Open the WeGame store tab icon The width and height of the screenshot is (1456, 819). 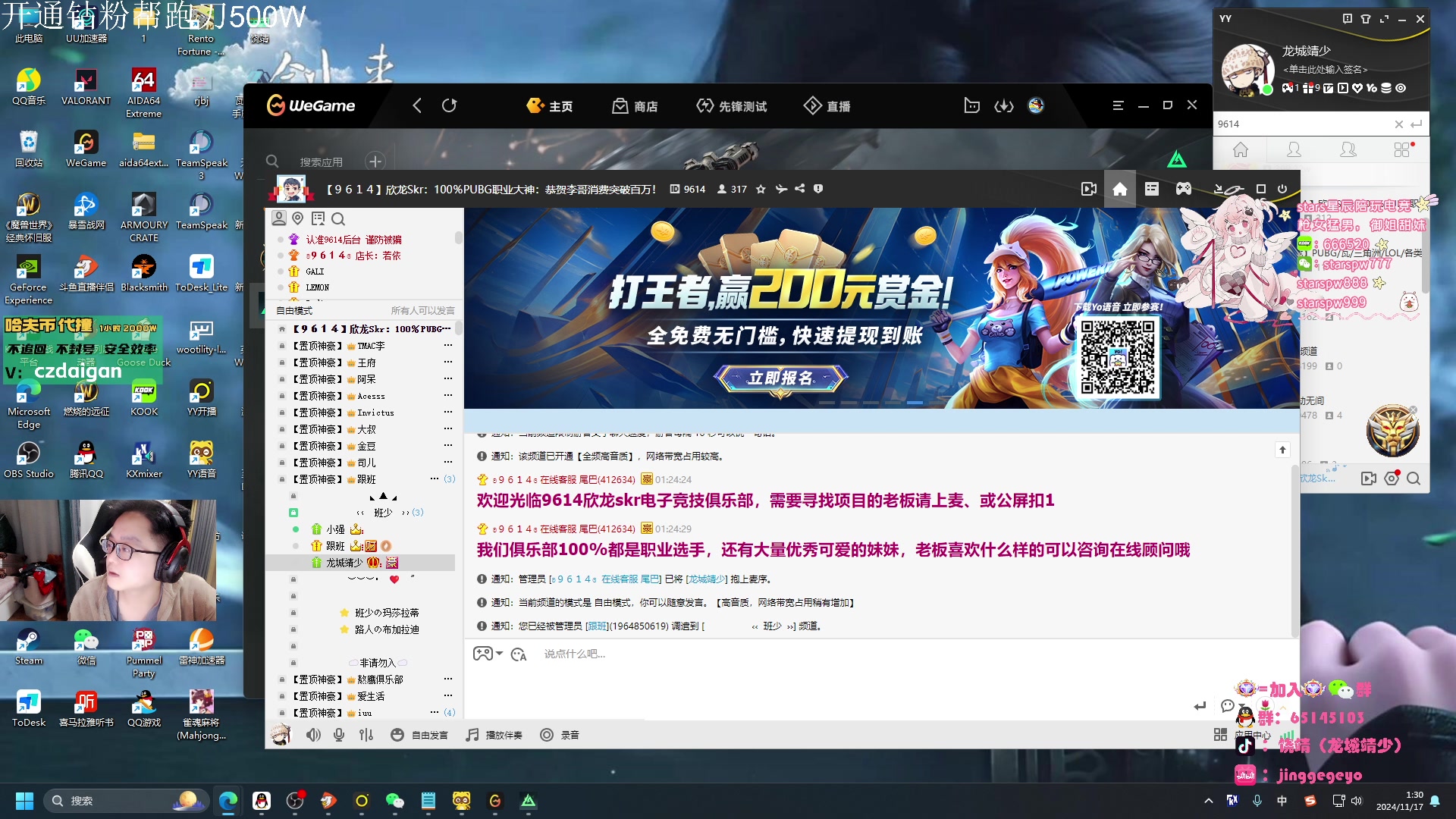[635, 105]
